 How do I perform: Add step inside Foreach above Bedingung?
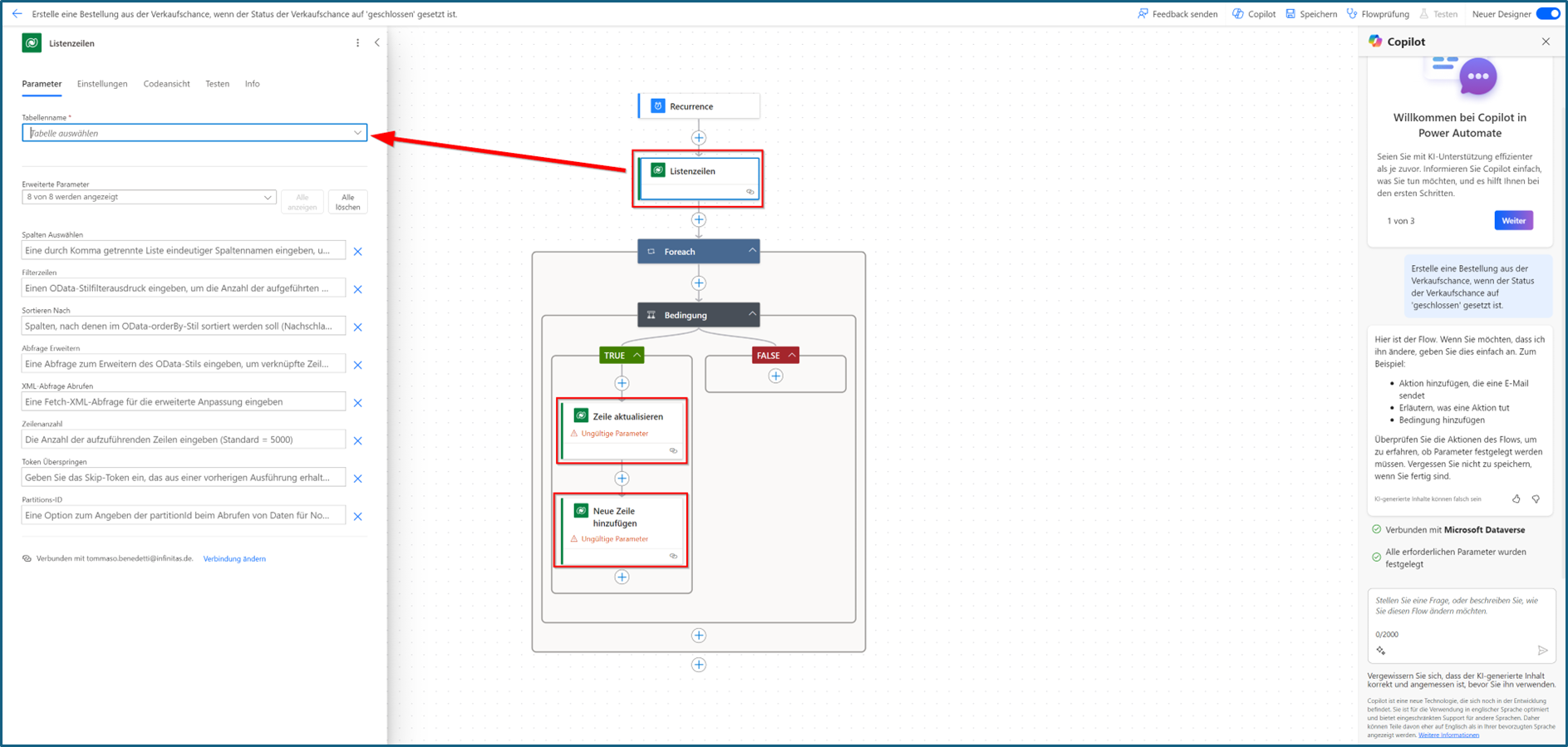coord(699,283)
